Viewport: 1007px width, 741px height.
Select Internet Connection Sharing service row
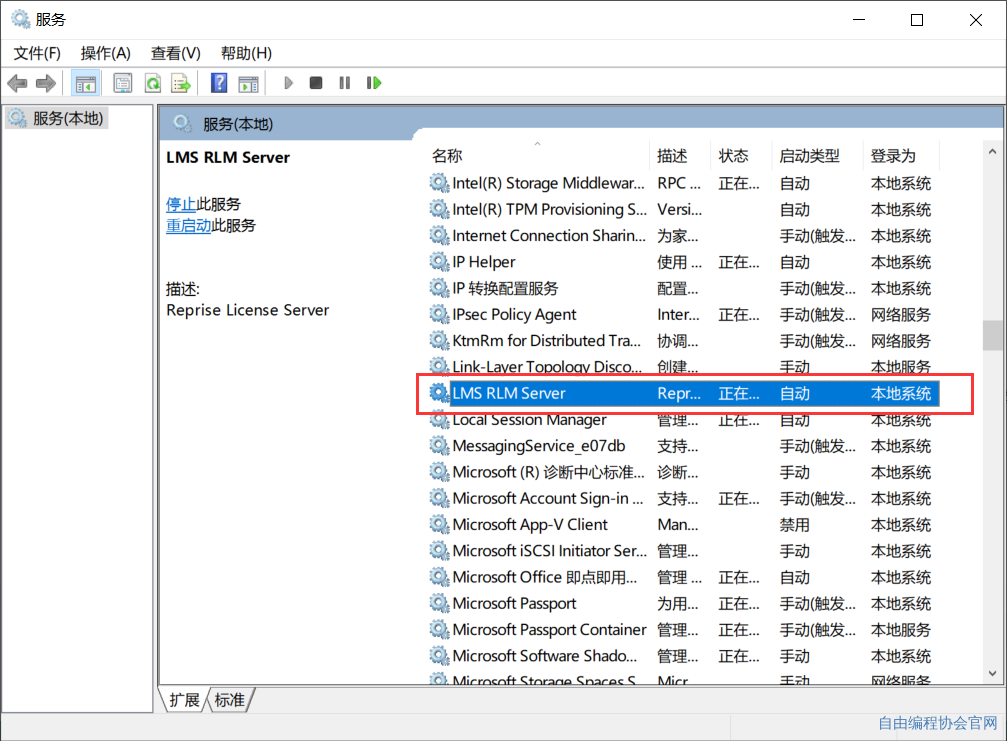point(683,236)
